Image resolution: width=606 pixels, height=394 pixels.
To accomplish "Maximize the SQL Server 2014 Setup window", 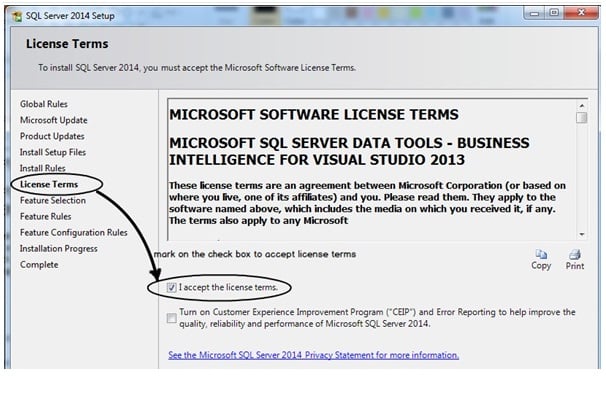I will coord(554,13).
